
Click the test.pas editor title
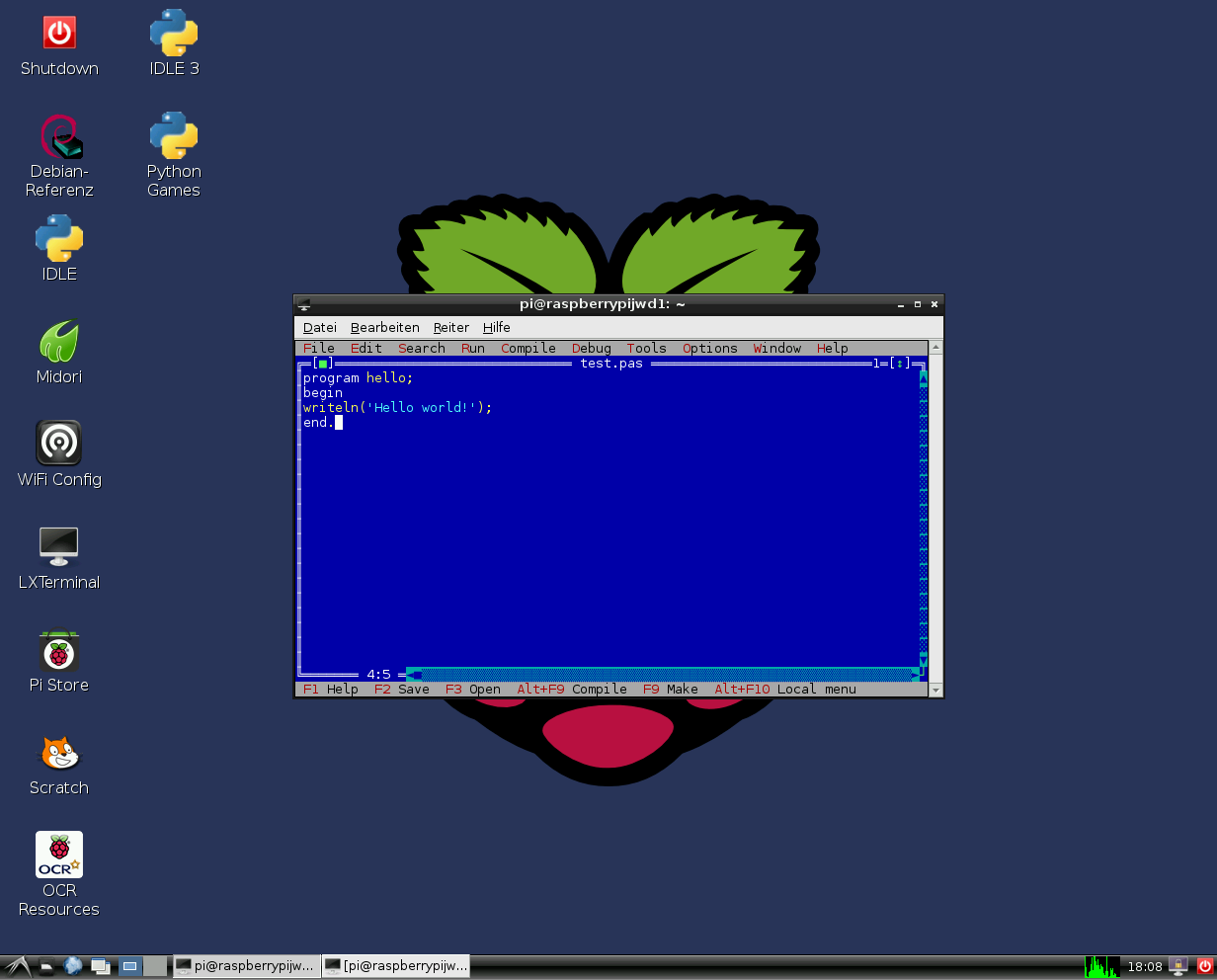pos(611,364)
